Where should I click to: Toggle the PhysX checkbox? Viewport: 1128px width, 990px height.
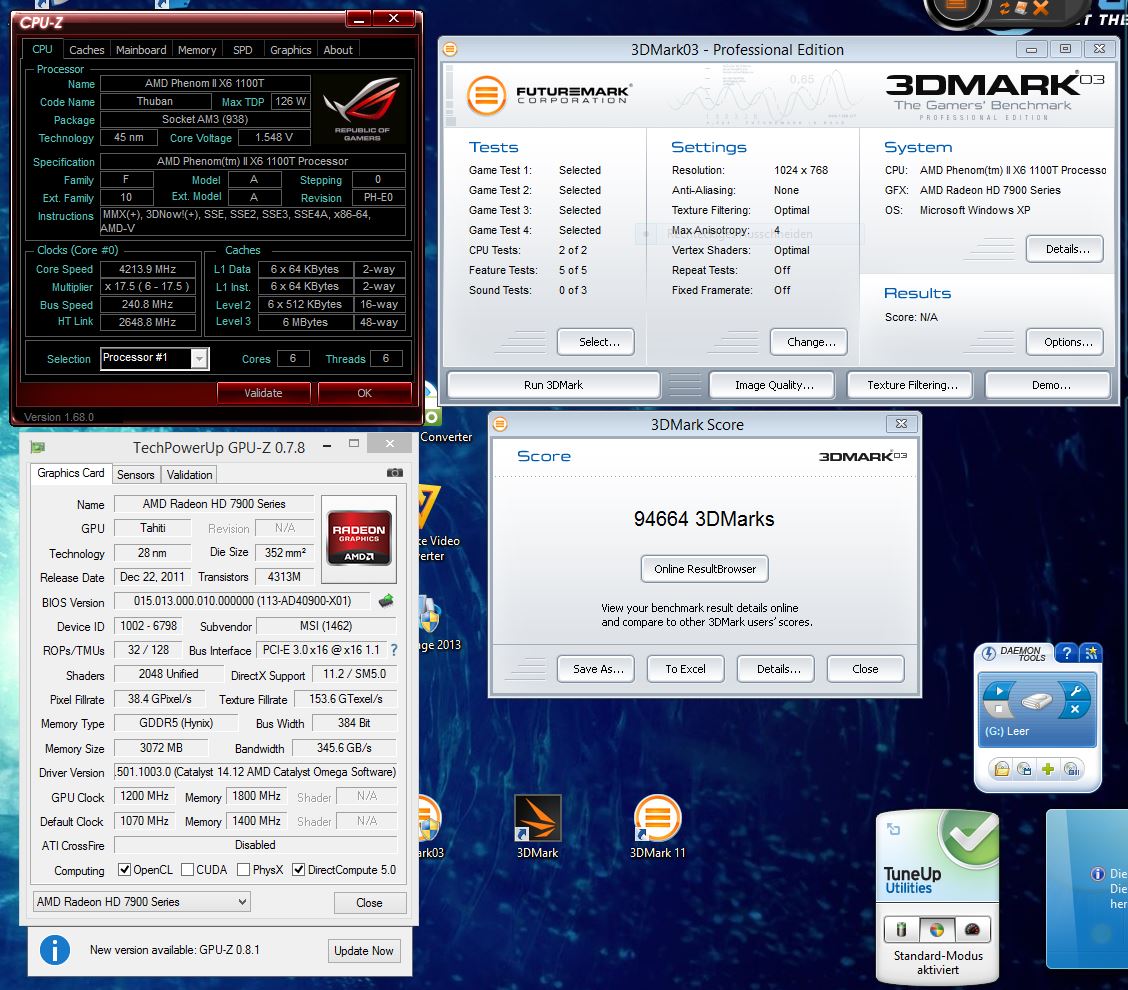tap(244, 869)
